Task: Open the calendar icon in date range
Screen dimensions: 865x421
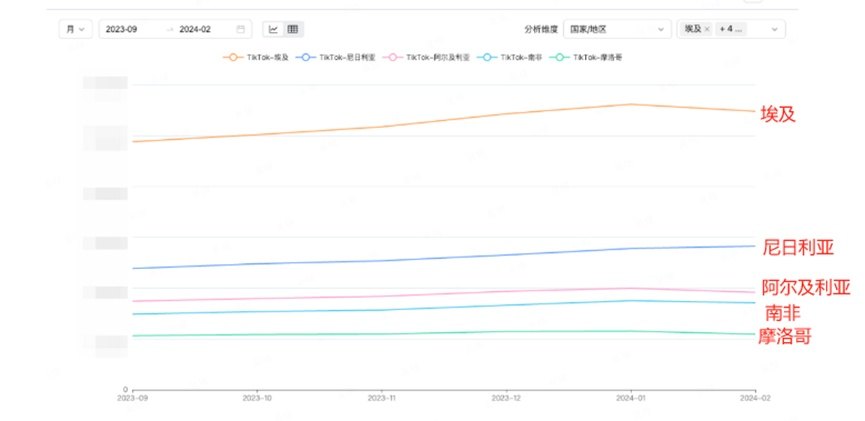Action: click(x=241, y=29)
